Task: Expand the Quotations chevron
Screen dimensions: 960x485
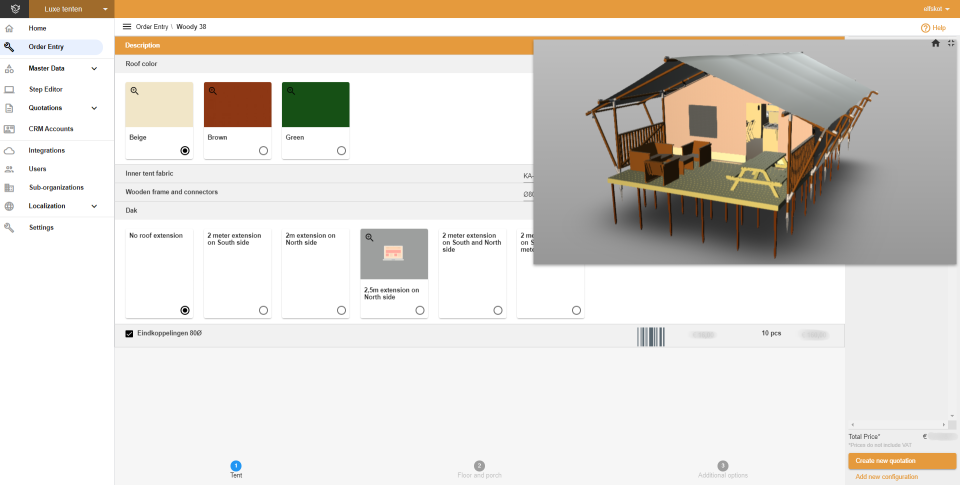Action: click(x=94, y=108)
